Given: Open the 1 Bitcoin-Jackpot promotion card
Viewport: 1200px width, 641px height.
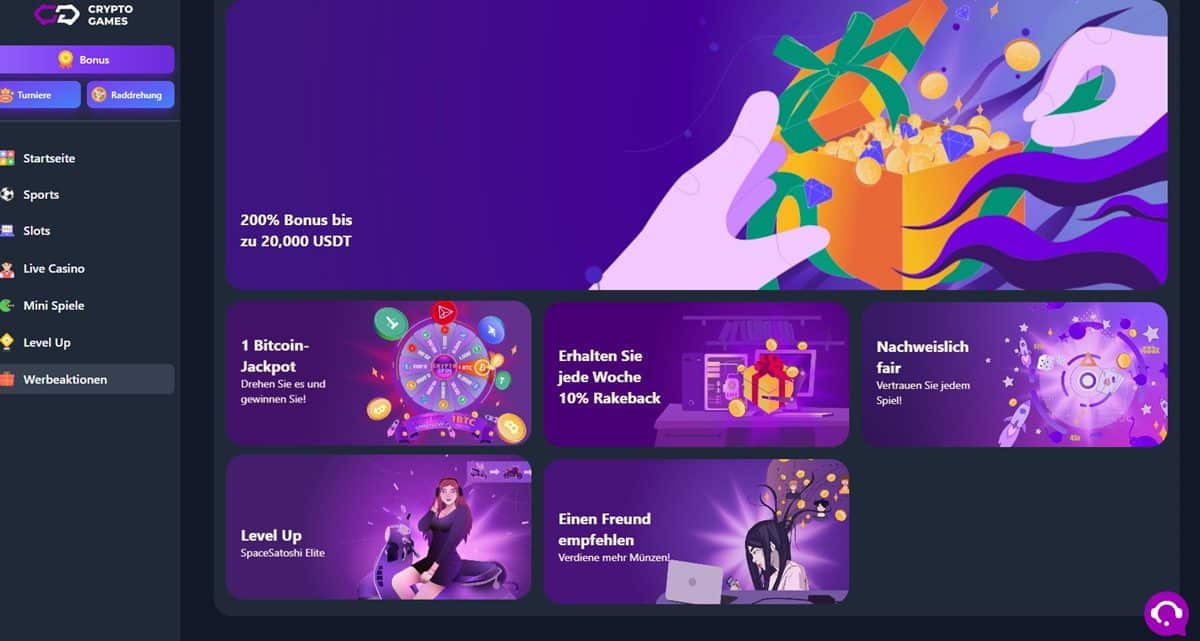Looking at the screenshot, I should (x=378, y=373).
